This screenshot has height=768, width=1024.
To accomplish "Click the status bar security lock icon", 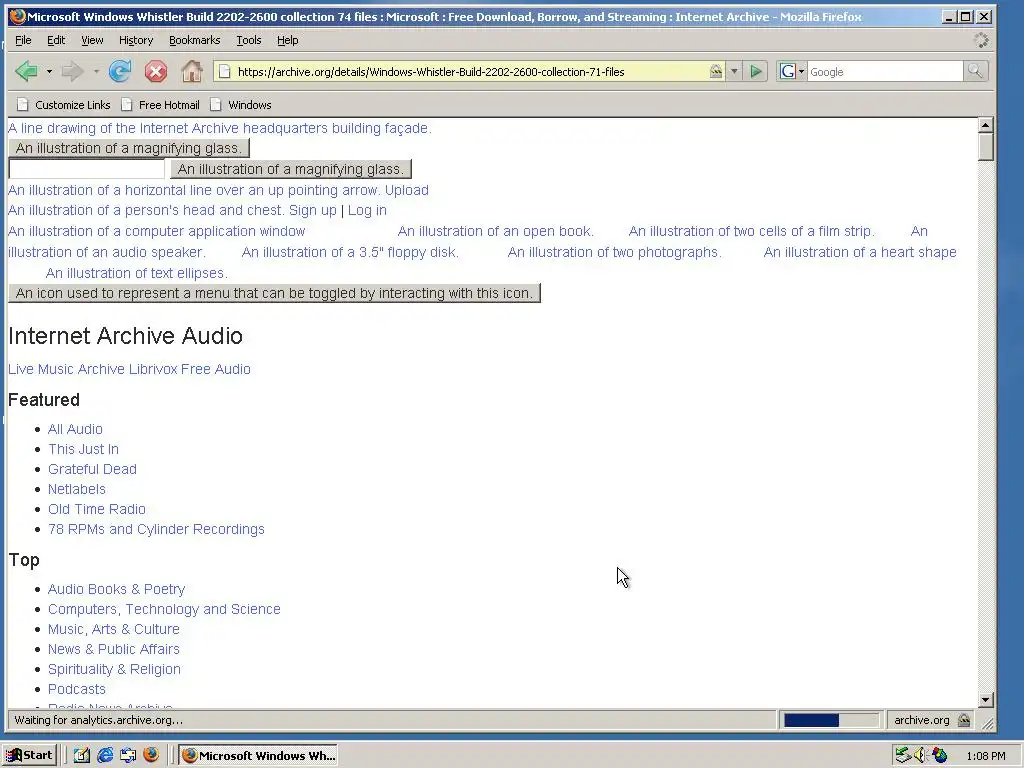I will tap(964, 720).
